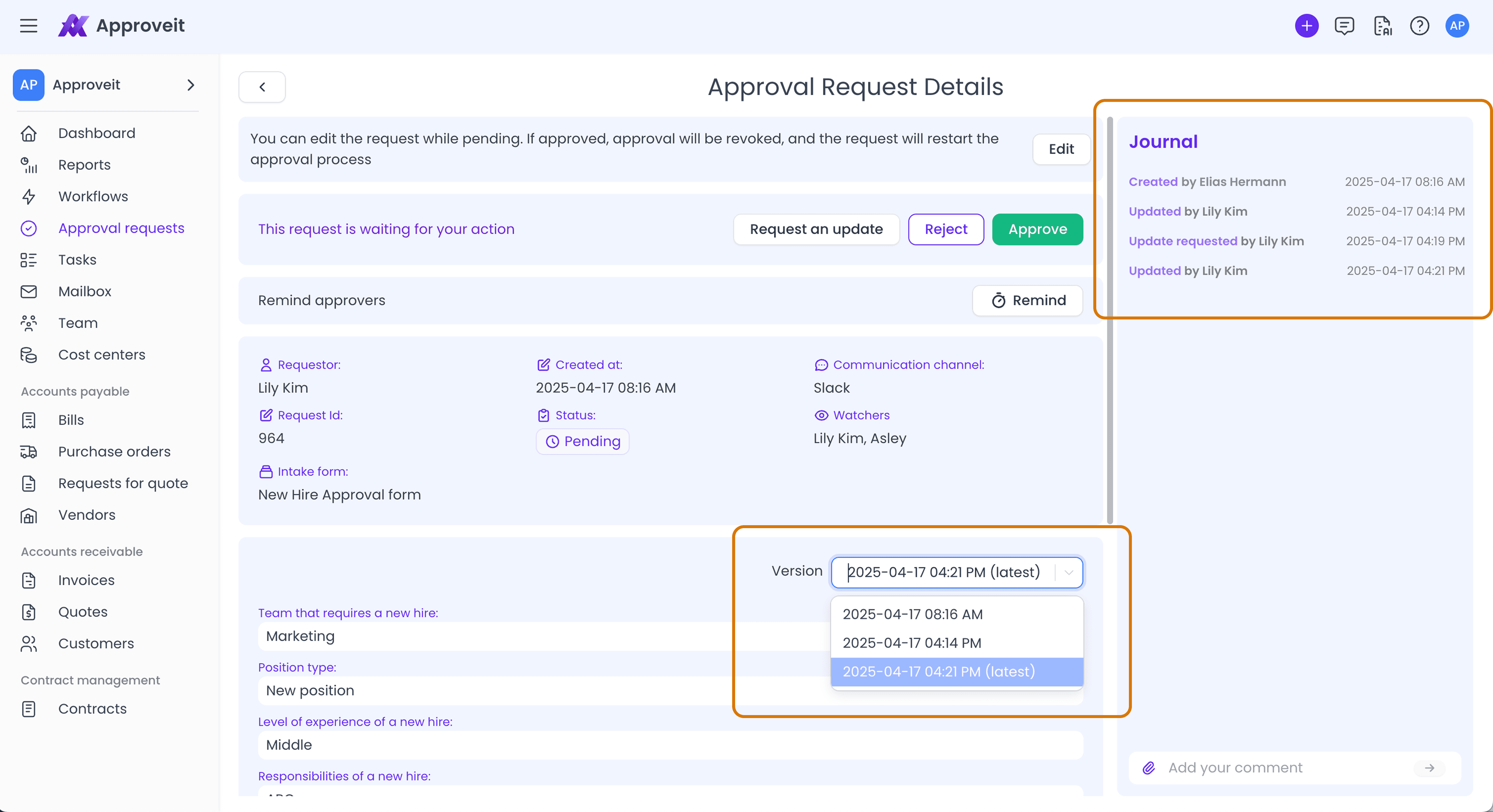Open the AI document icon
This screenshot has height=812, width=1493.
click(1382, 25)
